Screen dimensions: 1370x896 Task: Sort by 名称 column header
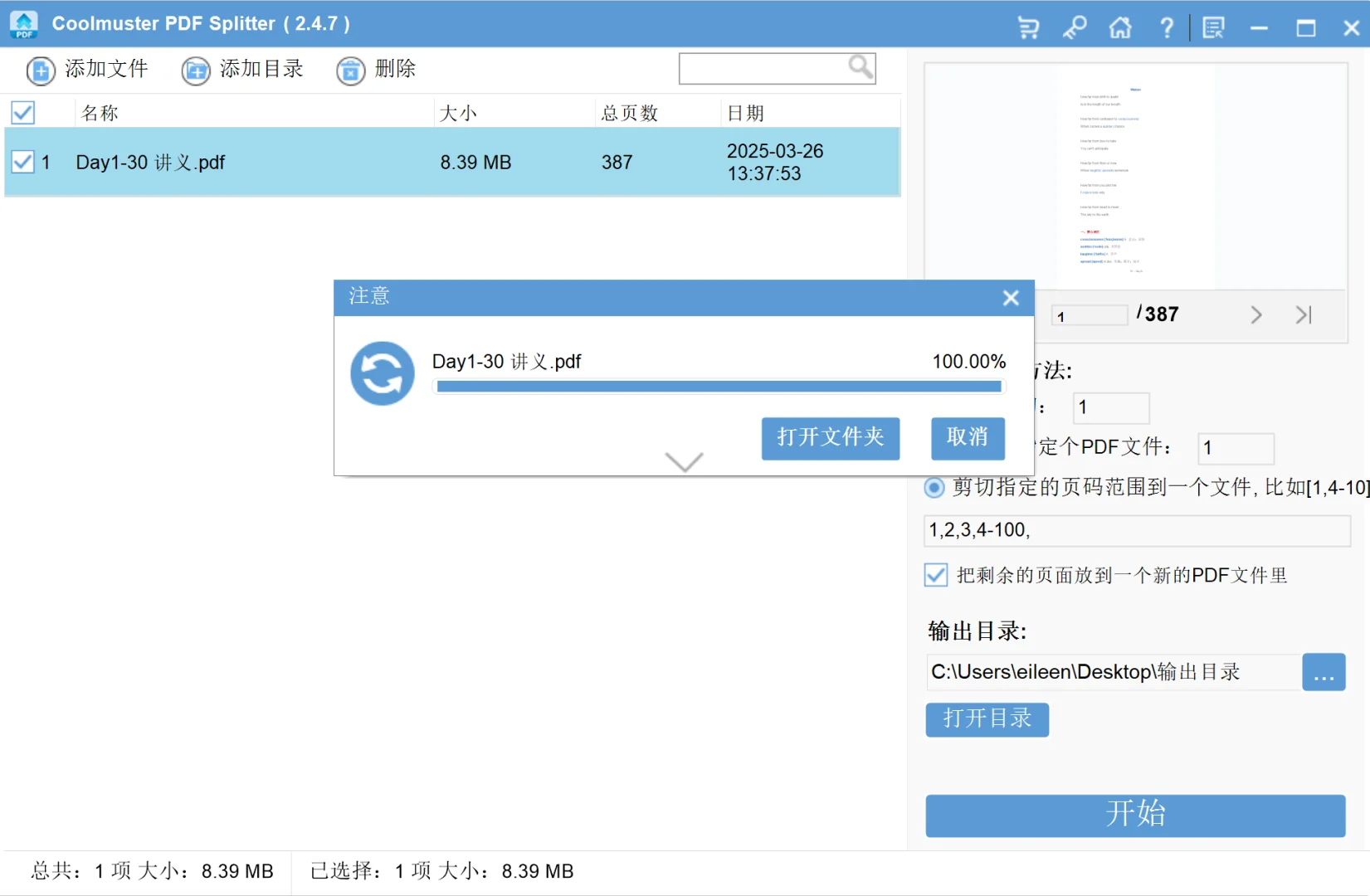click(x=100, y=113)
